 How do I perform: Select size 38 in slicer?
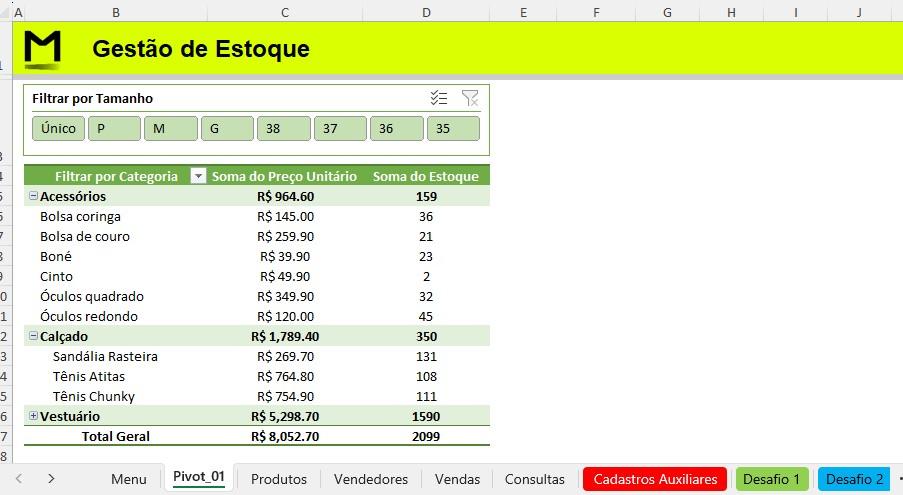283,128
